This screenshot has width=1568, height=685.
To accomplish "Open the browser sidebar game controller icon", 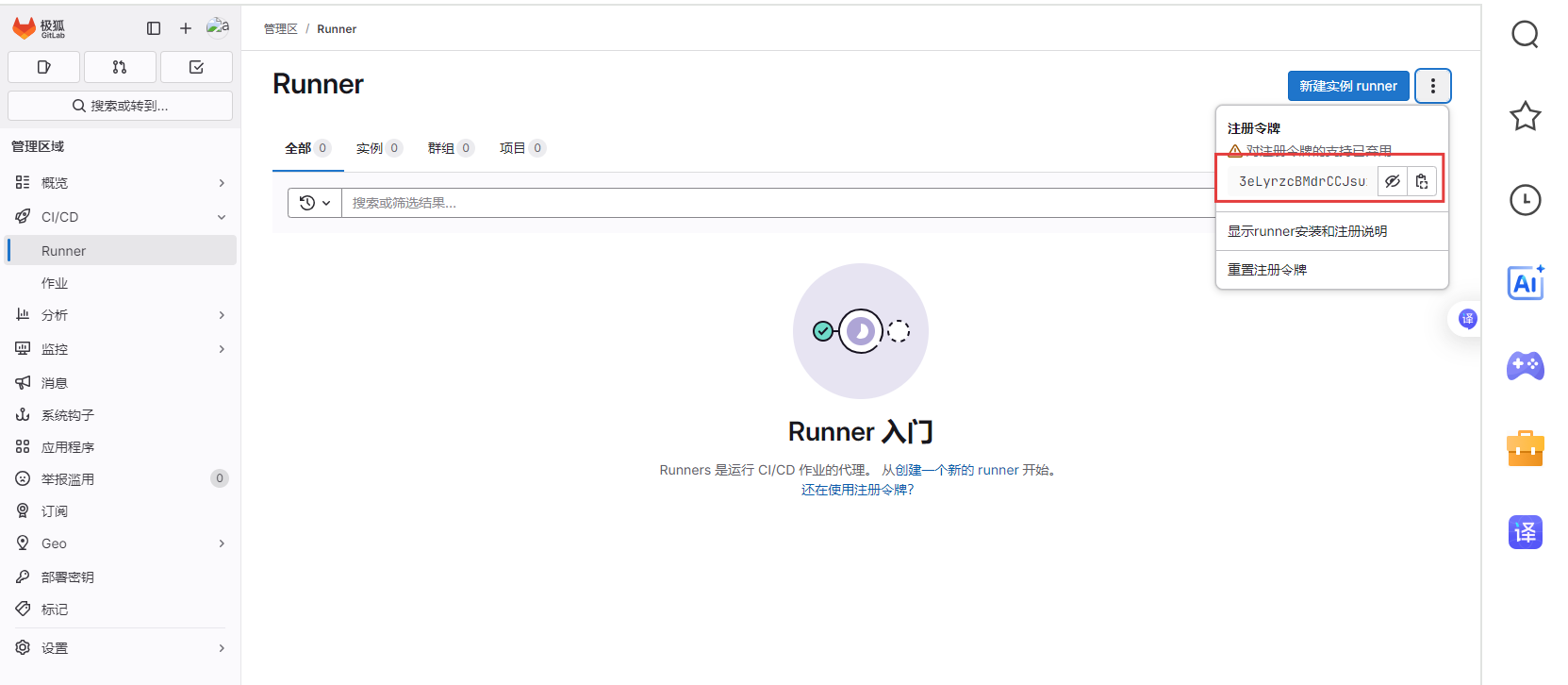I will tap(1526, 365).
